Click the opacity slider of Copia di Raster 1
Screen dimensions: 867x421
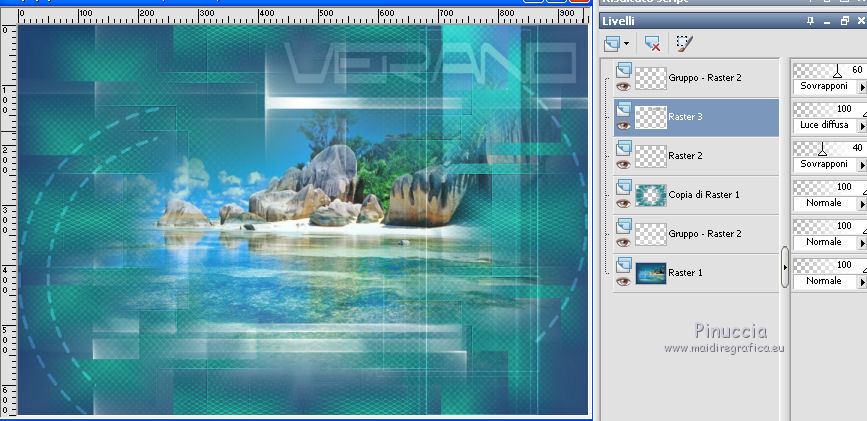(829, 187)
